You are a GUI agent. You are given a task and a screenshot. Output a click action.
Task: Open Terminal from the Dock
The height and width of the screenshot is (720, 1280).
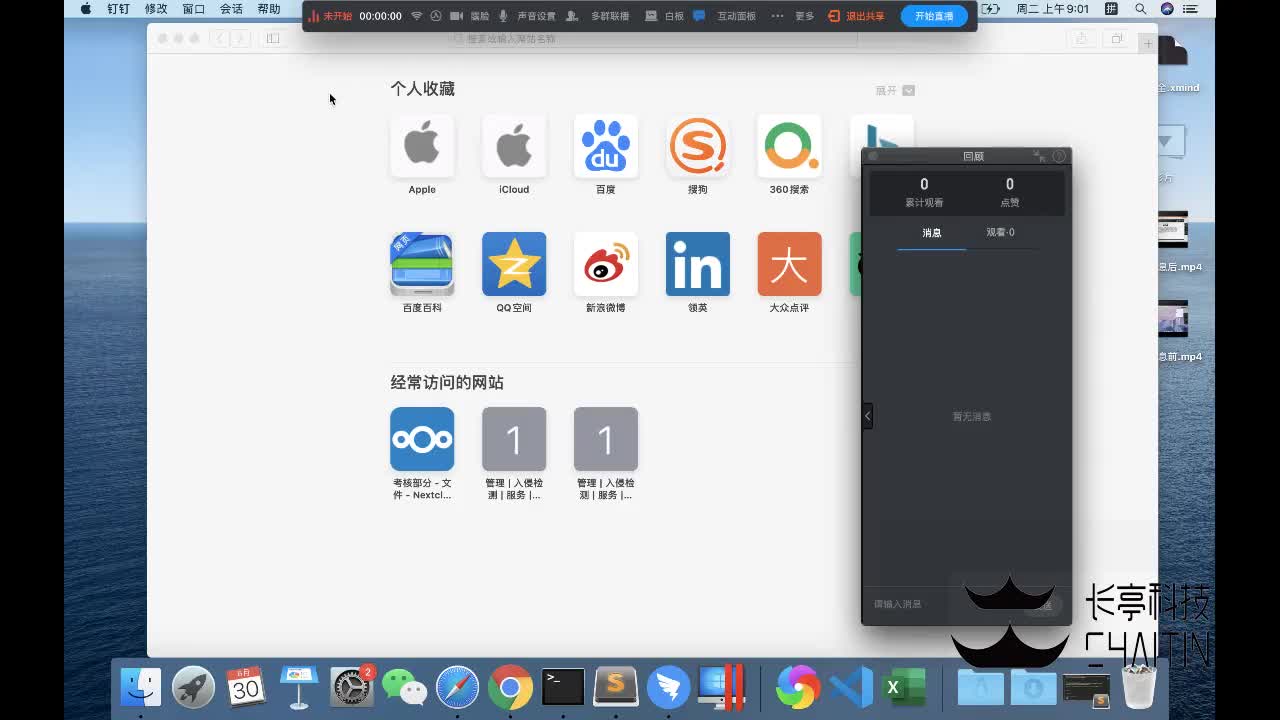pyautogui.click(x=563, y=687)
